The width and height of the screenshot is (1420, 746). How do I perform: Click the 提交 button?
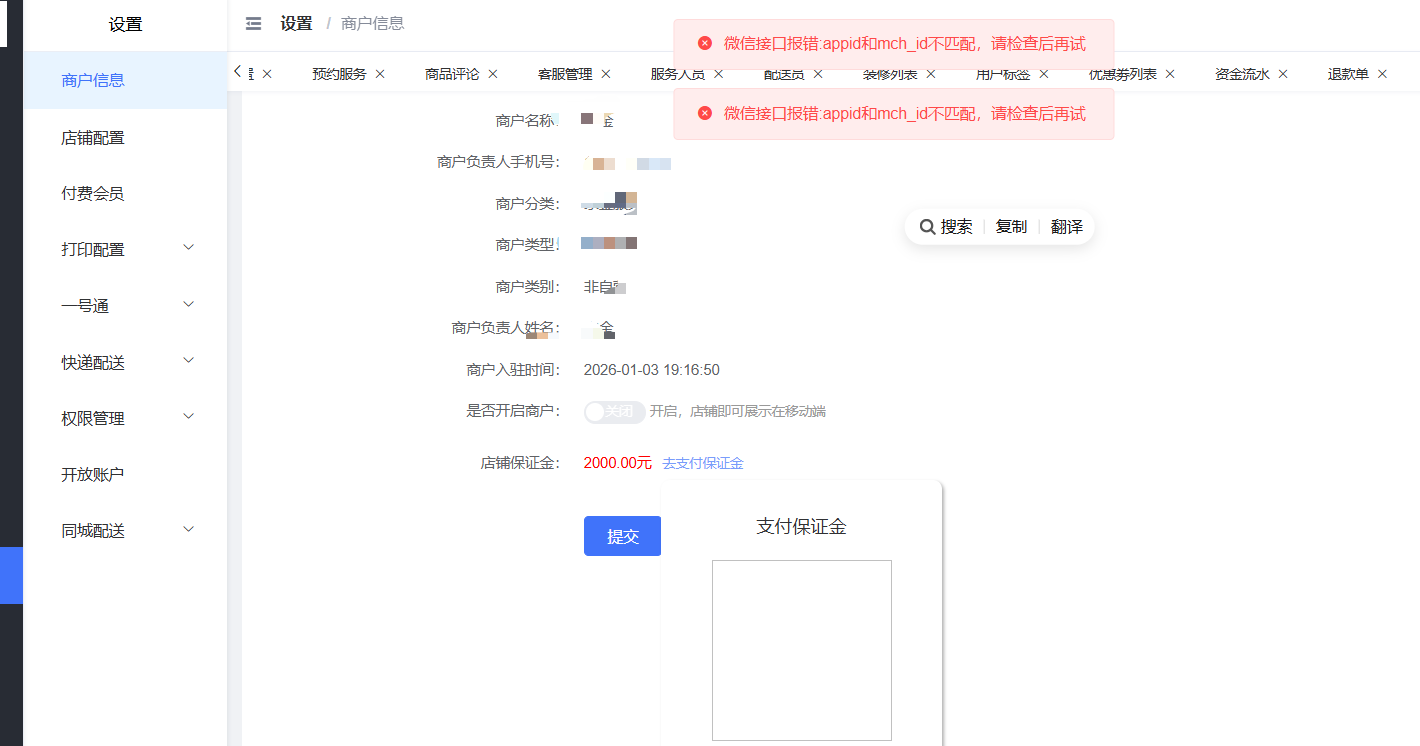tap(622, 536)
